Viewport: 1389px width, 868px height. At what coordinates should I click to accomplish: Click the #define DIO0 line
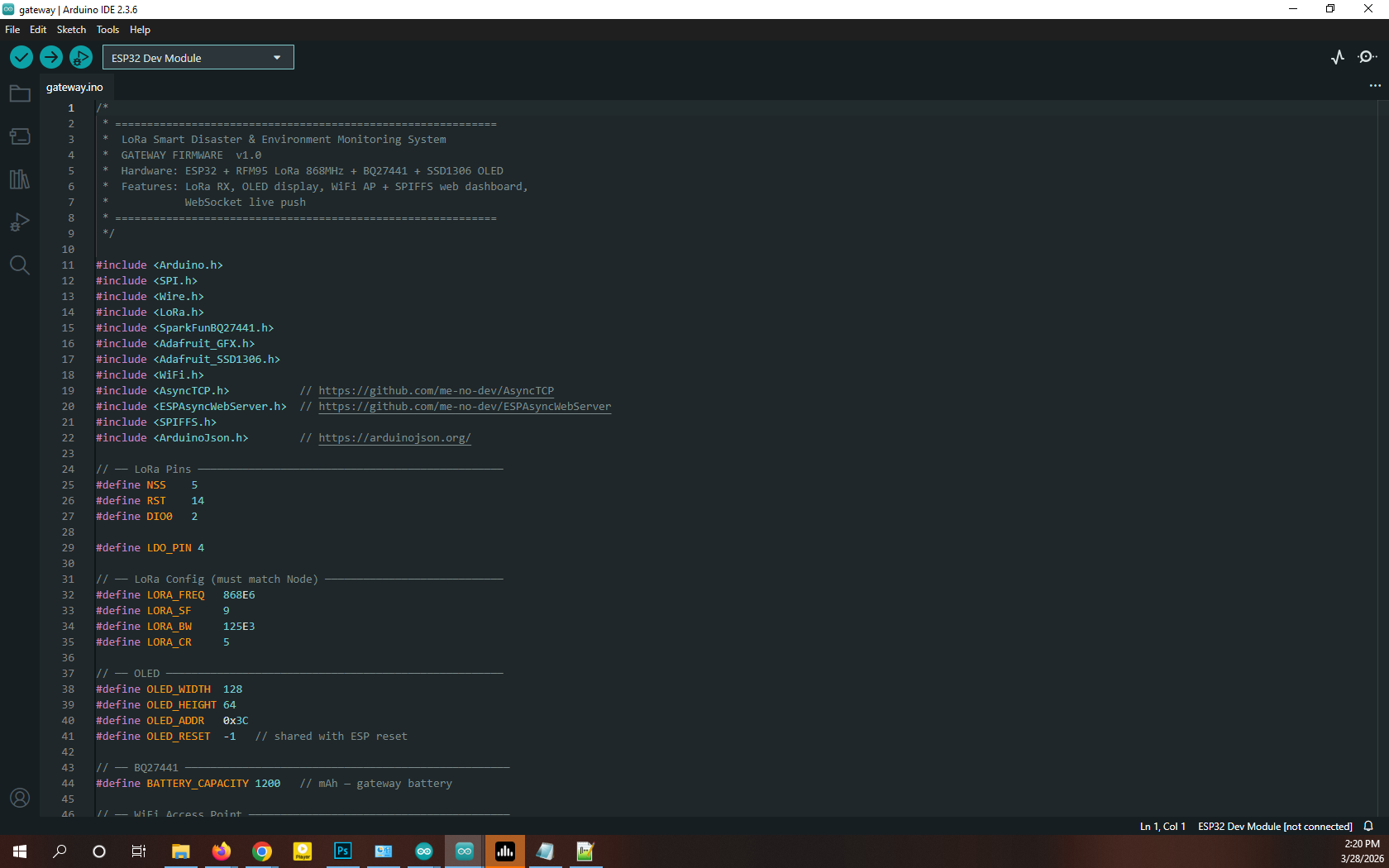click(x=147, y=517)
